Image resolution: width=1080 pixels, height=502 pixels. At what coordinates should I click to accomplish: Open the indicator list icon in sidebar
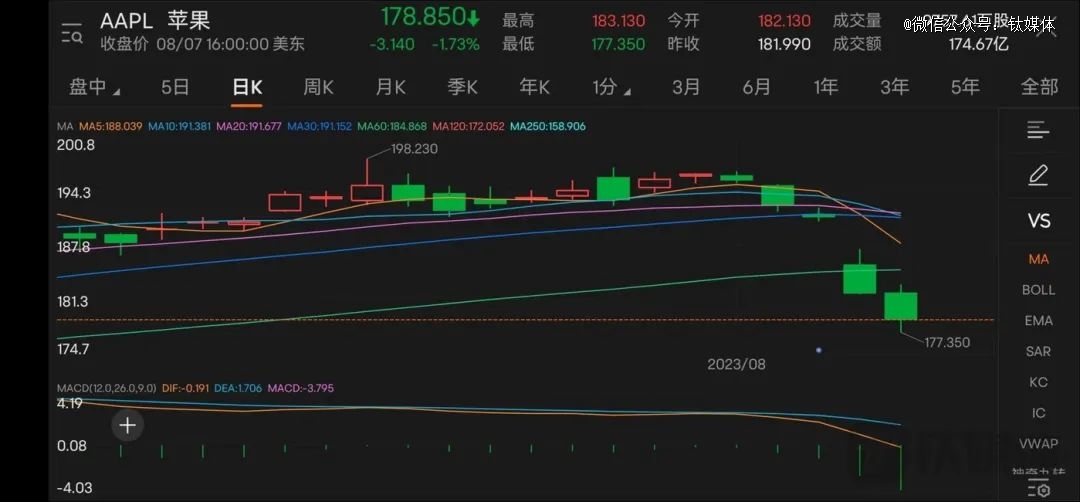pos(1038,129)
